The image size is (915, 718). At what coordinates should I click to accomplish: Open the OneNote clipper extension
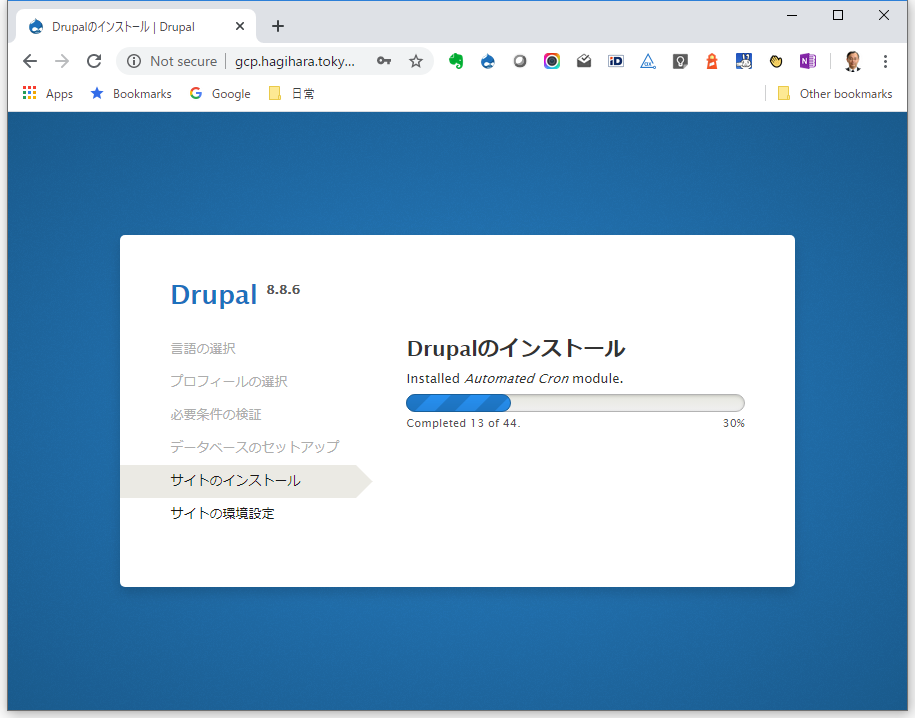click(x=808, y=61)
